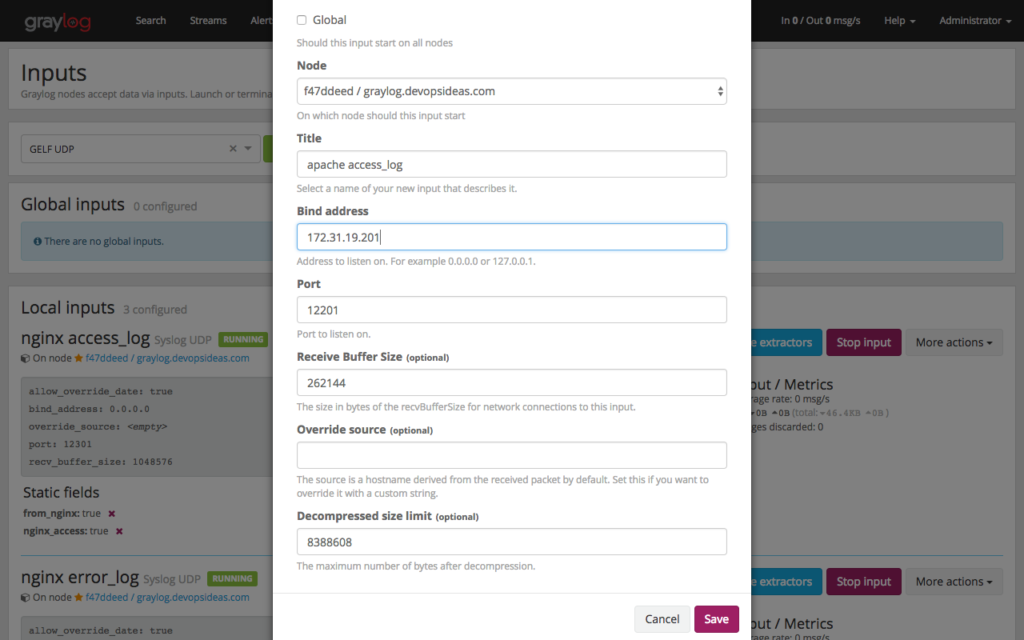Go to the Search page
Screen dimensions: 1024x640
[x=151, y=20]
